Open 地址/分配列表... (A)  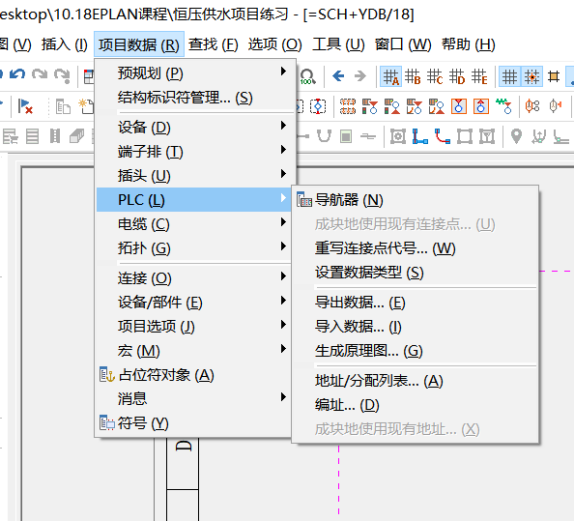[415, 381]
